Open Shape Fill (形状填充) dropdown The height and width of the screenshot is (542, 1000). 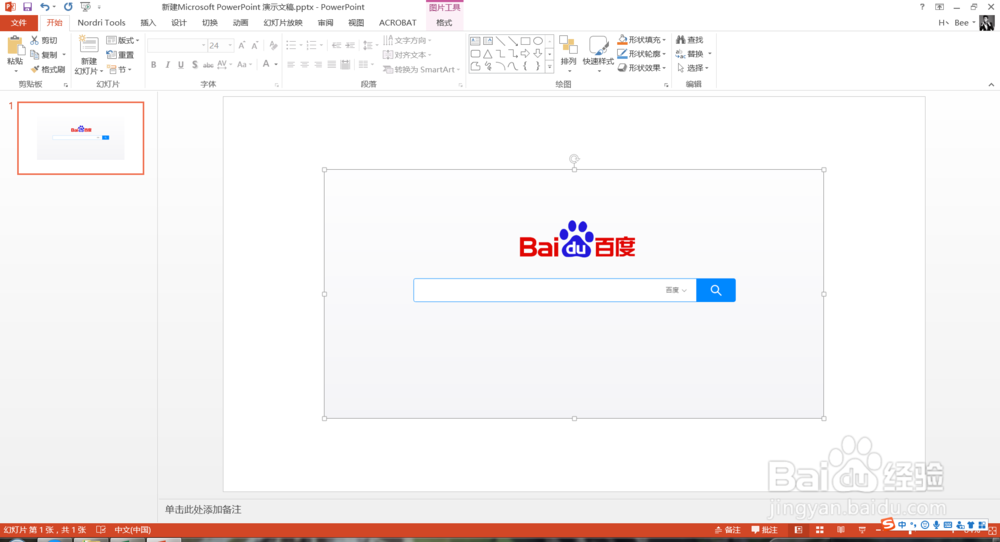click(x=642, y=40)
